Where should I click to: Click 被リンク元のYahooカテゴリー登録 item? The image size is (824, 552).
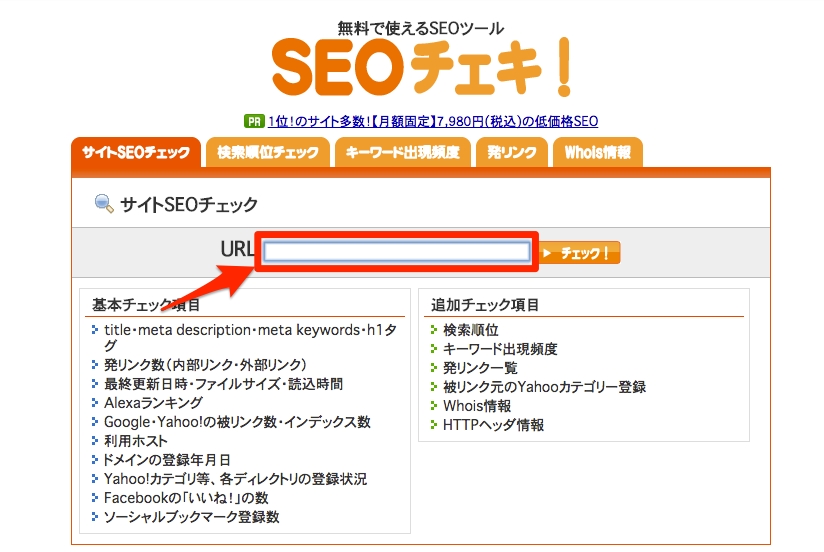pos(544,387)
